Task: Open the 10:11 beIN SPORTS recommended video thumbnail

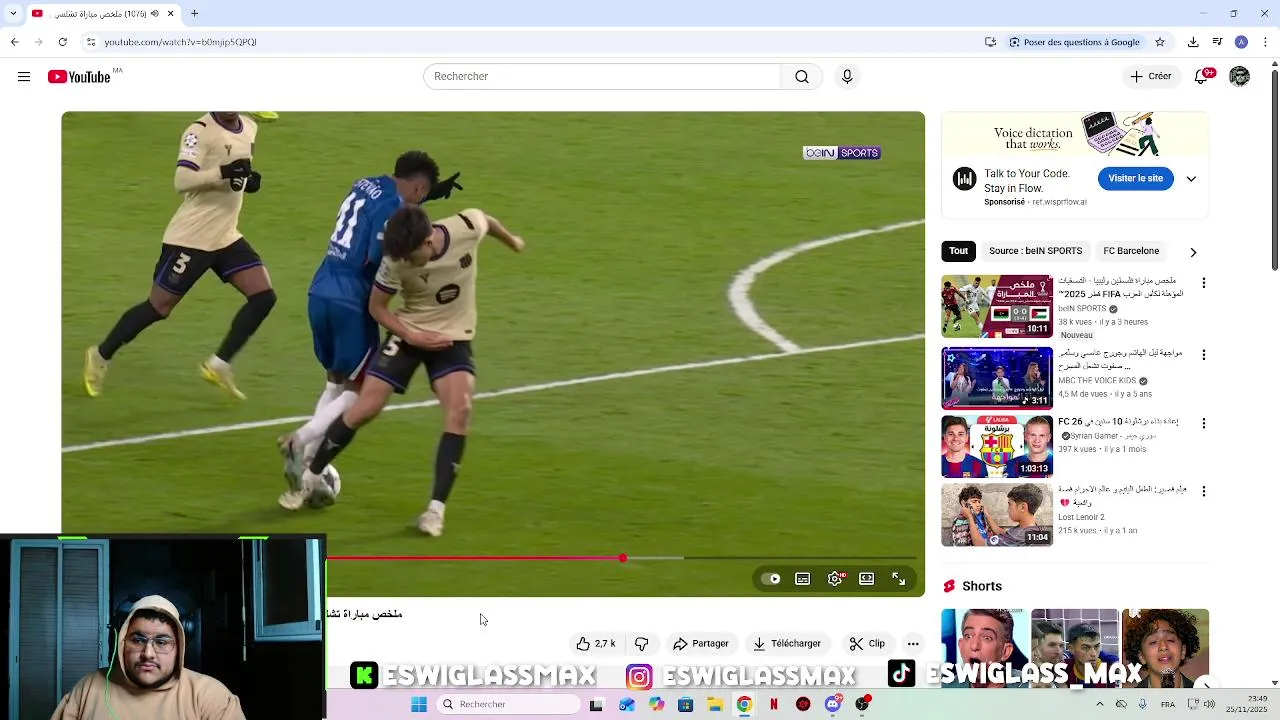Action: coord(997,307)
